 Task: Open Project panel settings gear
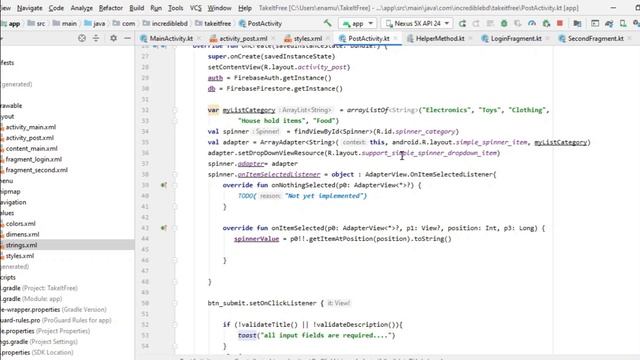pos(113,38)
